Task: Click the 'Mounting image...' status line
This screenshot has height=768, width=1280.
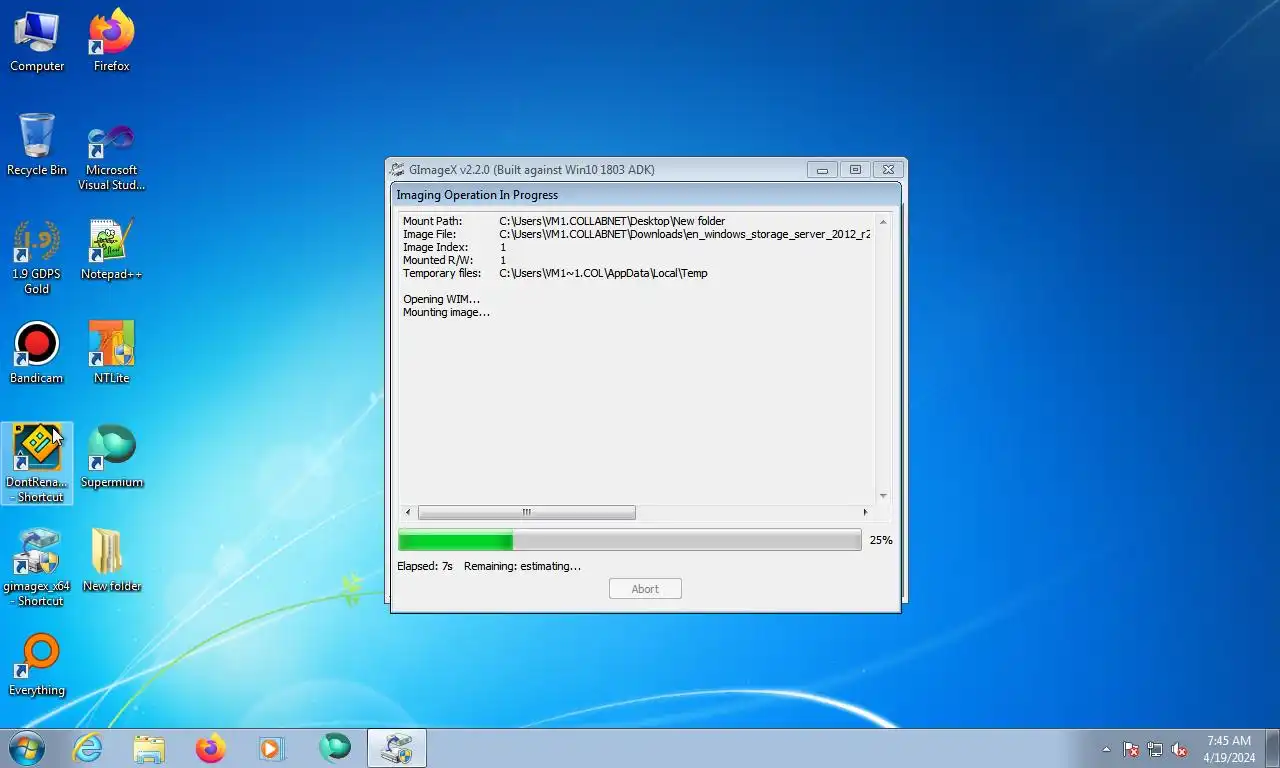Action: tap(446, 312)
